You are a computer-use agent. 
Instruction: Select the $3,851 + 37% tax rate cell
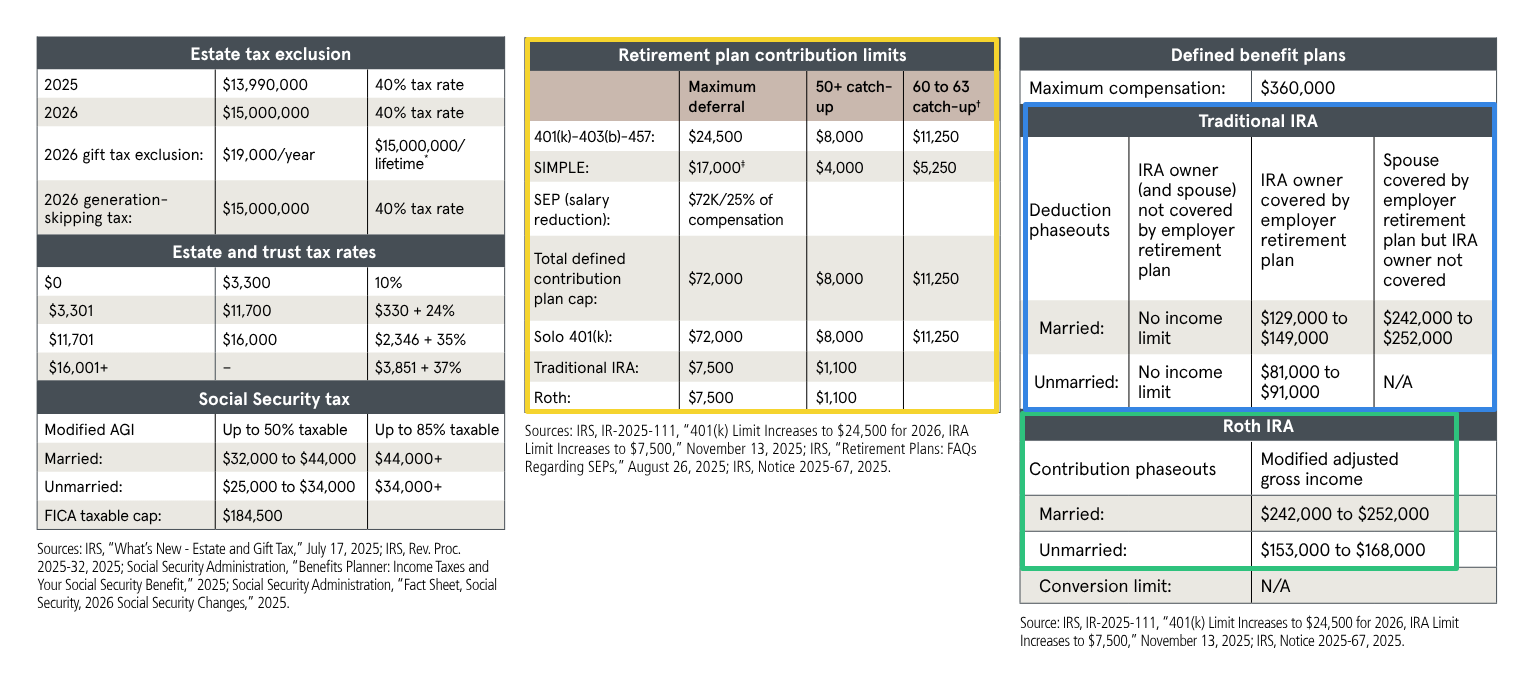[418, 367]
